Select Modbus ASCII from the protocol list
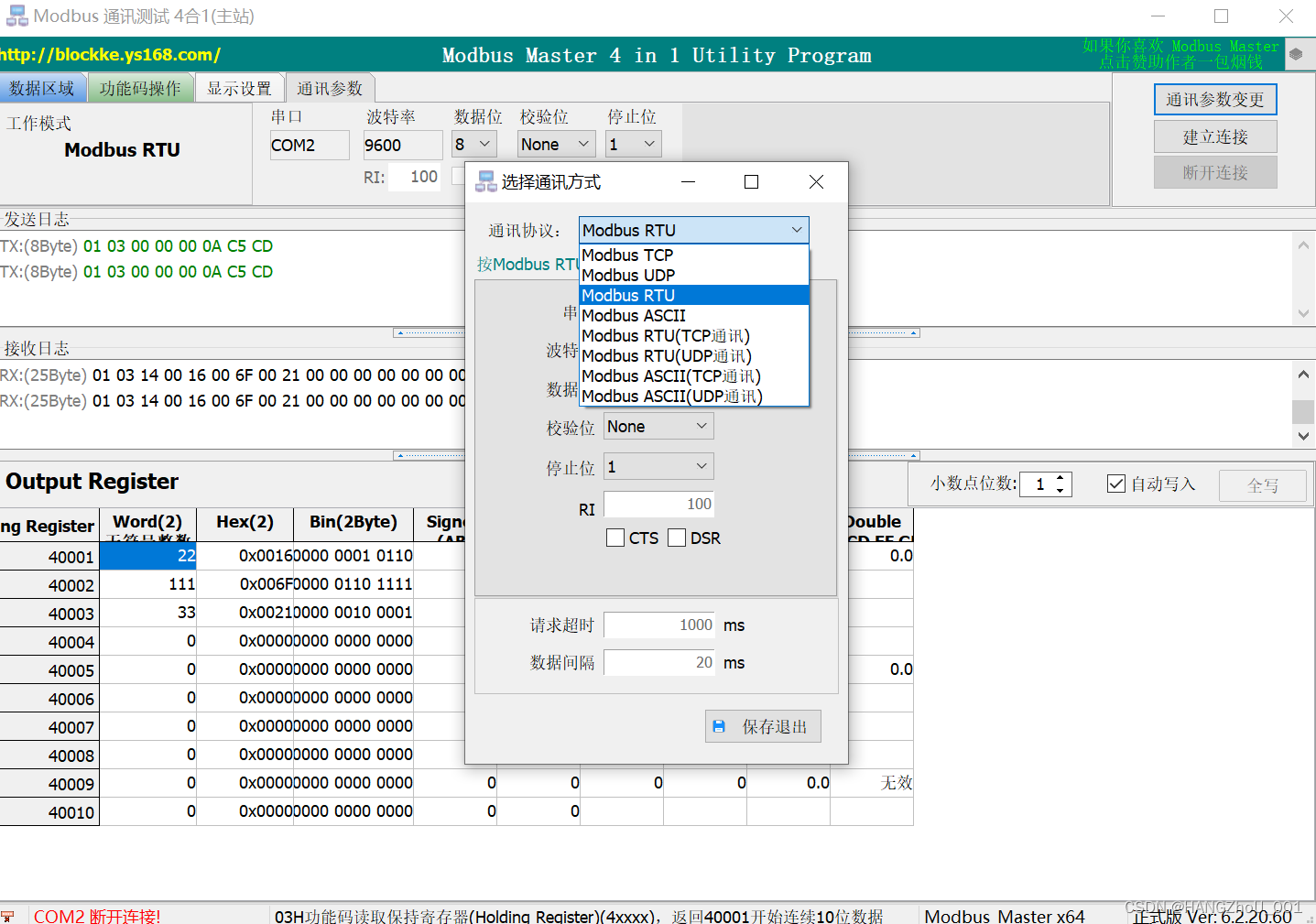 [634, 315]
